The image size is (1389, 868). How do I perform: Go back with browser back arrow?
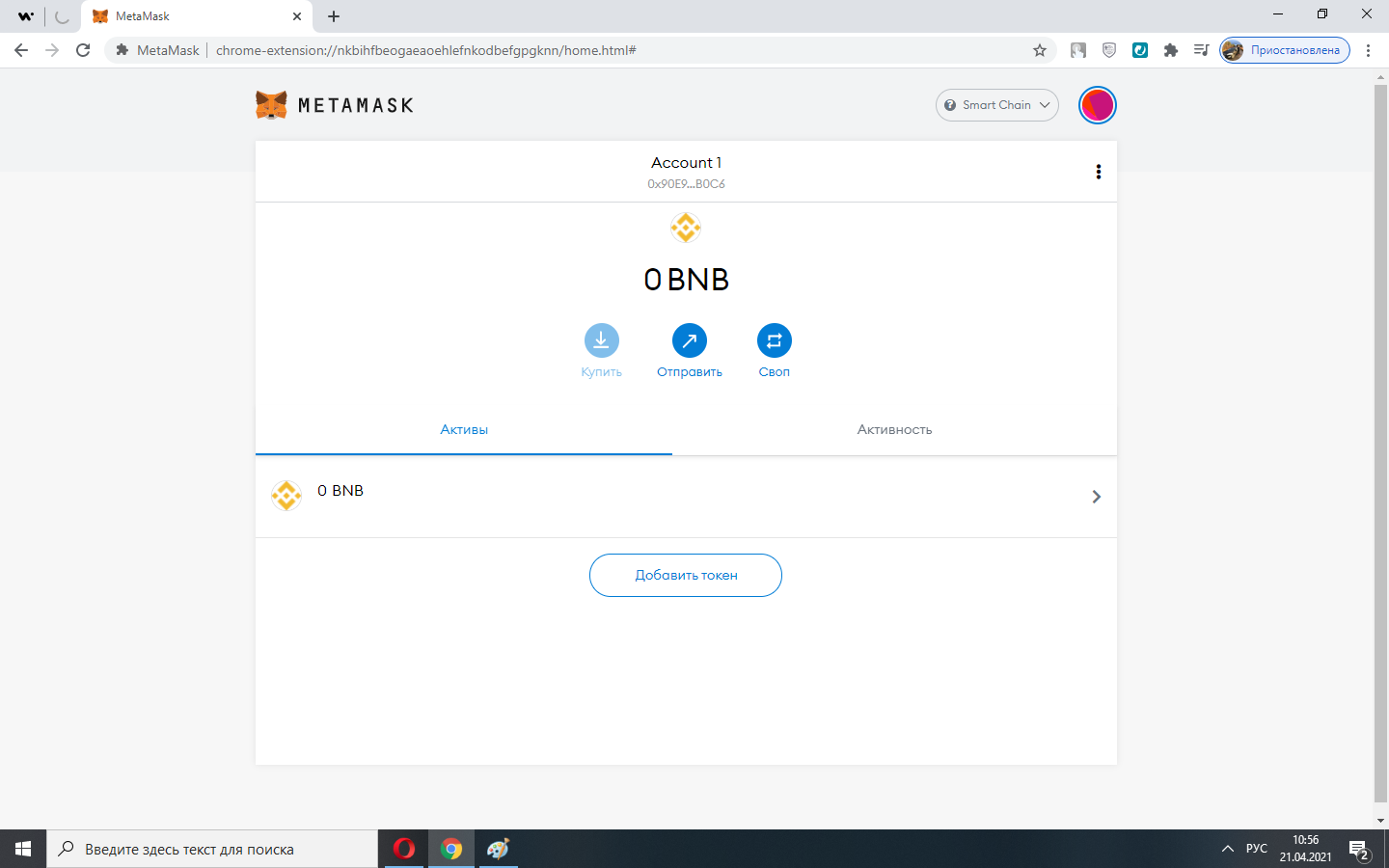coord(21,50)
